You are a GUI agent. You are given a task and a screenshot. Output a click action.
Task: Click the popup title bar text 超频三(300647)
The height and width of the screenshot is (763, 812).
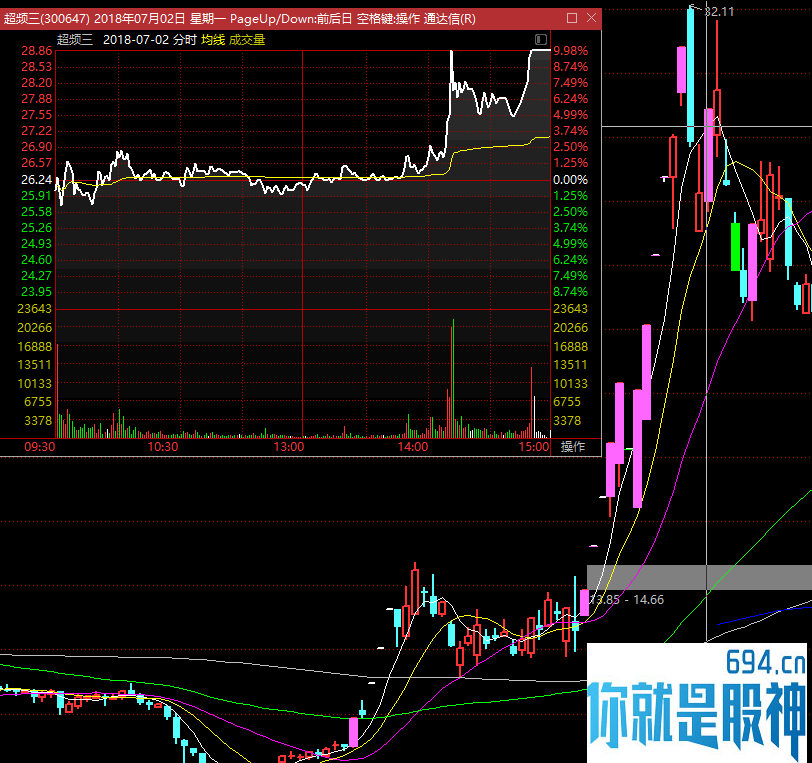pyautogui.click(x=47, y=19)
